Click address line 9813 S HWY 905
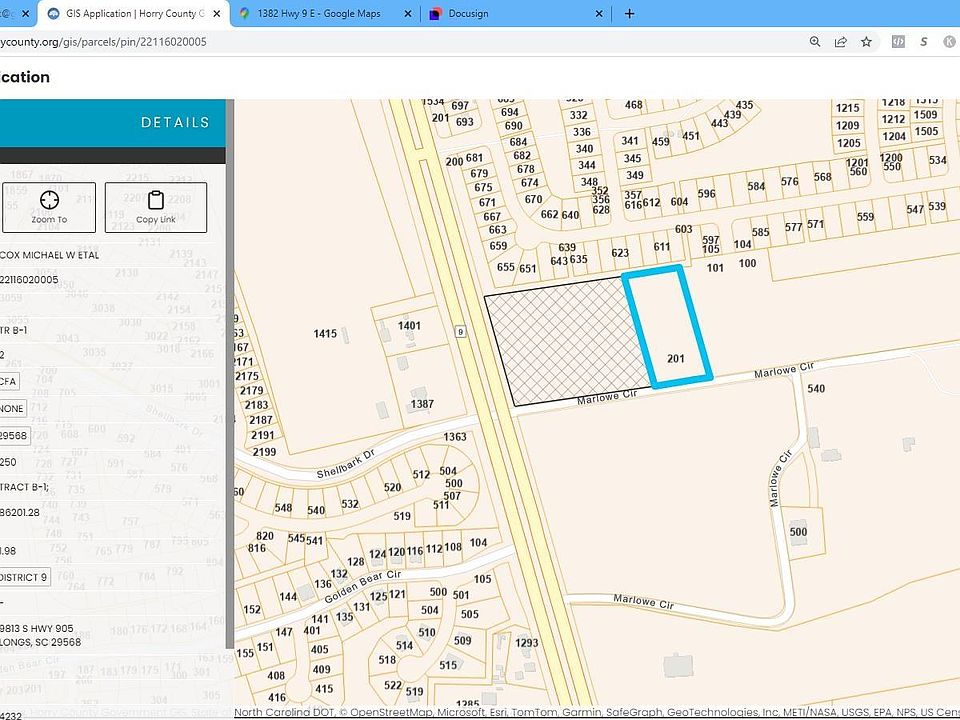The height and width of the screenshot is (720, 960). pos(37,628)
